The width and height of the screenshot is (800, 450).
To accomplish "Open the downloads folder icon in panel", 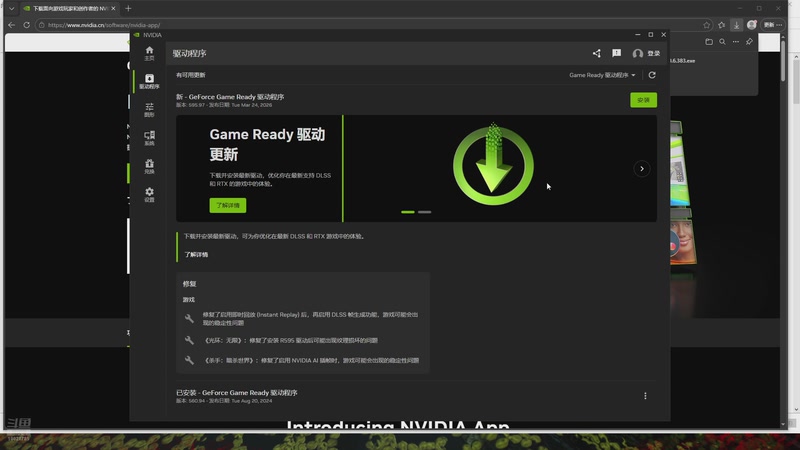I will [709, 42].
